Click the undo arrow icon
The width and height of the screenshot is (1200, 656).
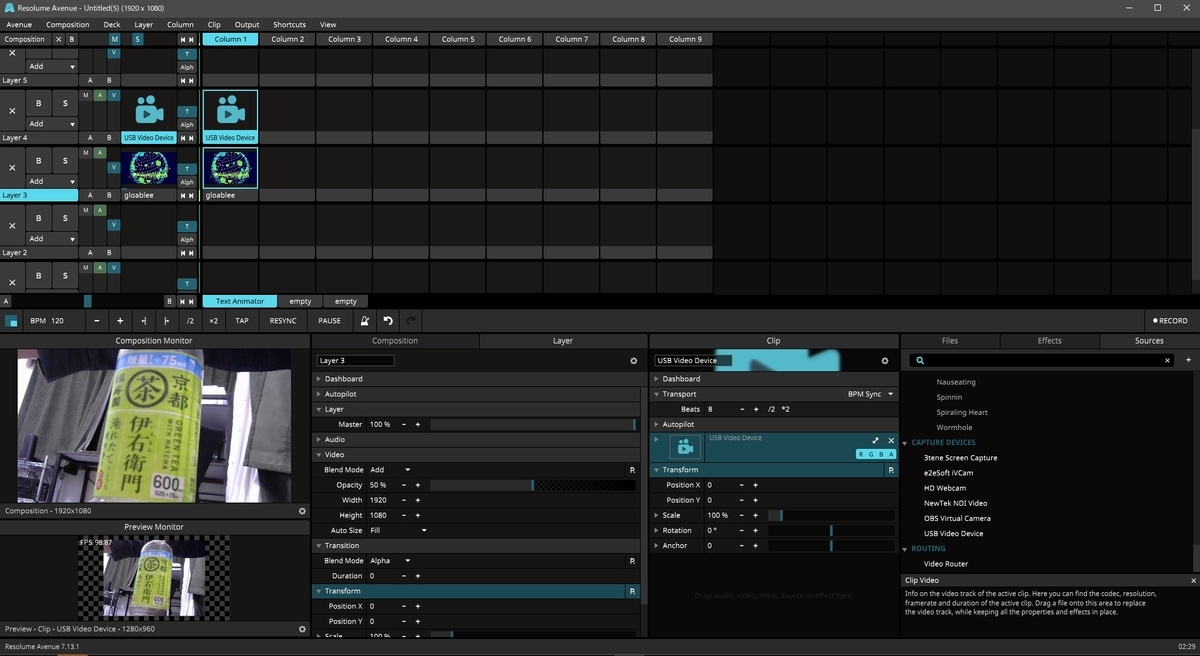(x=388, y=321)
